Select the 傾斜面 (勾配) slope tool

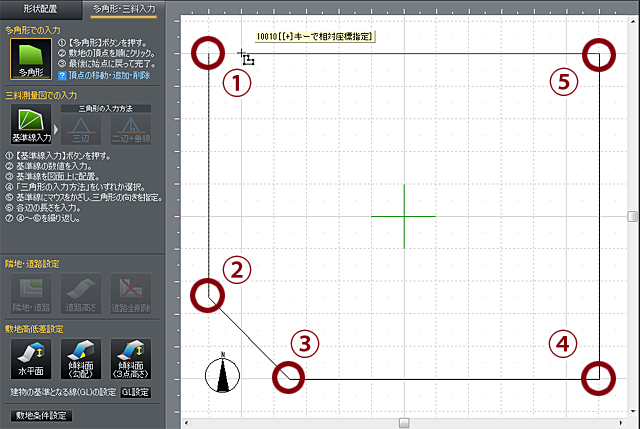(x=83, y=357)
